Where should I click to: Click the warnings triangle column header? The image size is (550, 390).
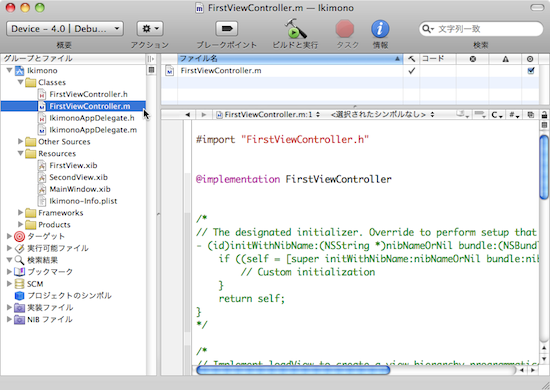pos(505,59)
